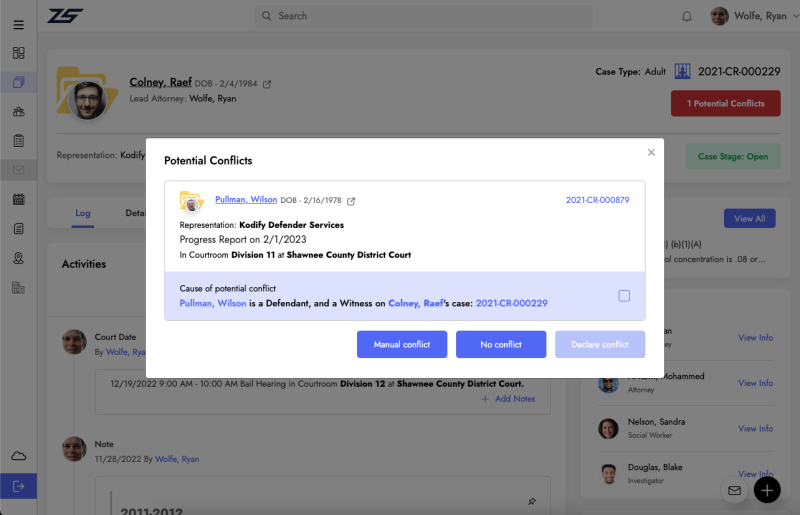Open Pullman, Wilson profile link in header
Viewport: 800px width, 515px height.
(246, 200)
